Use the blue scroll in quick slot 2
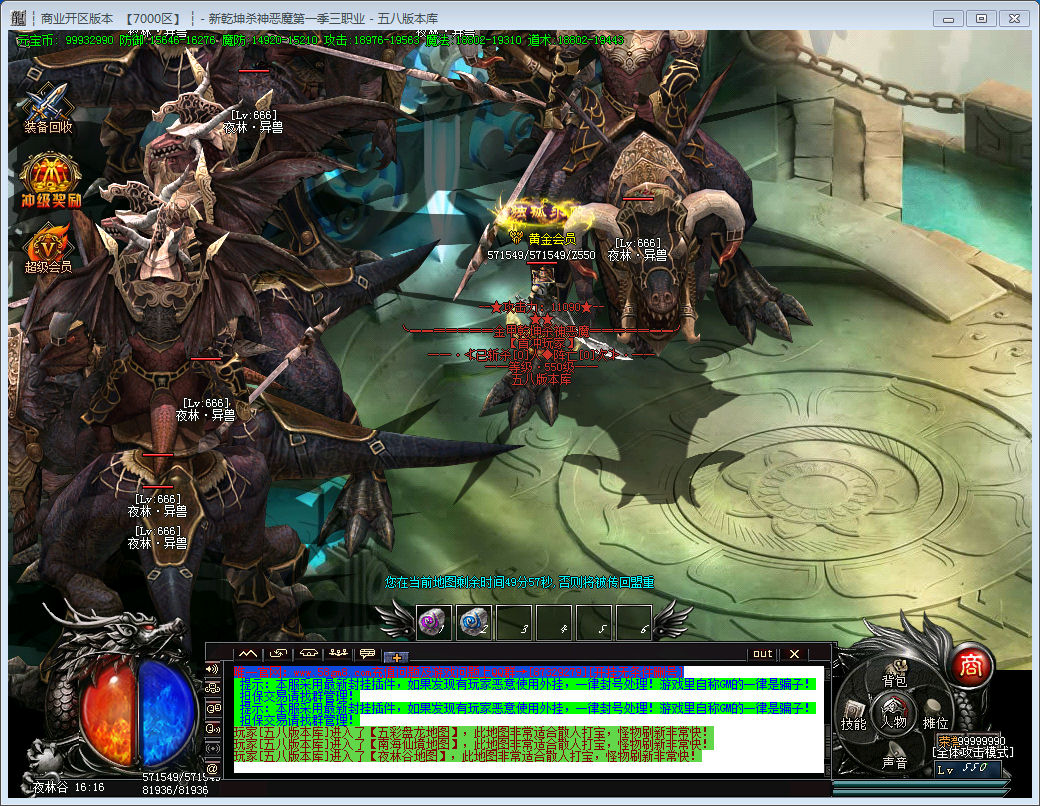 pyautogui.click(x=474, y=622)
